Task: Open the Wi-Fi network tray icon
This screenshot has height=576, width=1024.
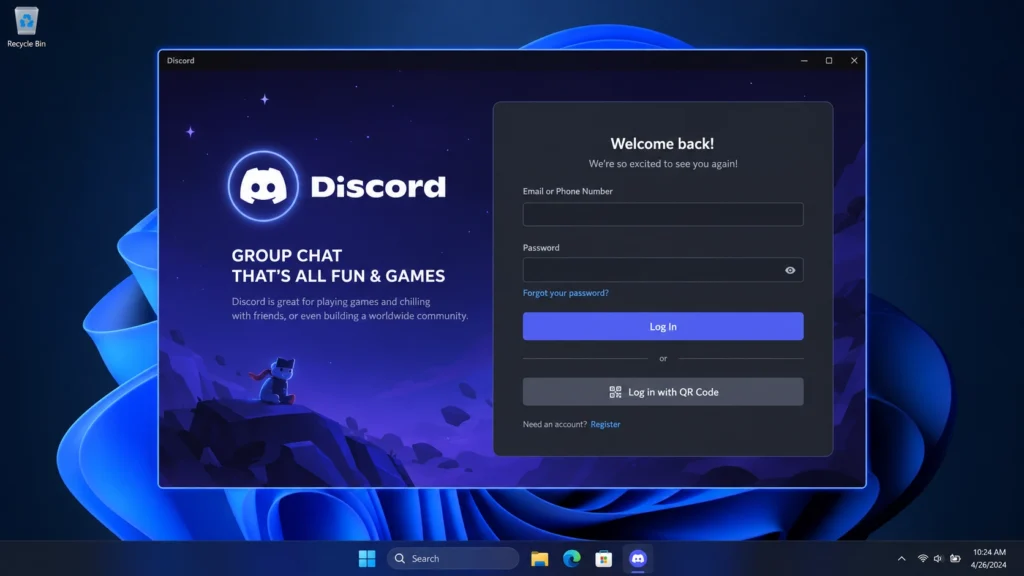Action: tap(922, 558)
